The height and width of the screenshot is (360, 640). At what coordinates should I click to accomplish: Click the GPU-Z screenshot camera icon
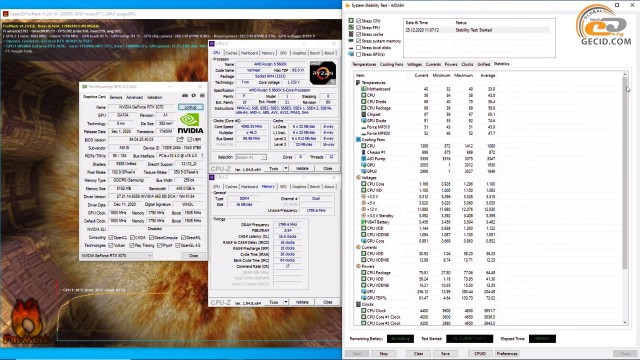click(185, 96)
